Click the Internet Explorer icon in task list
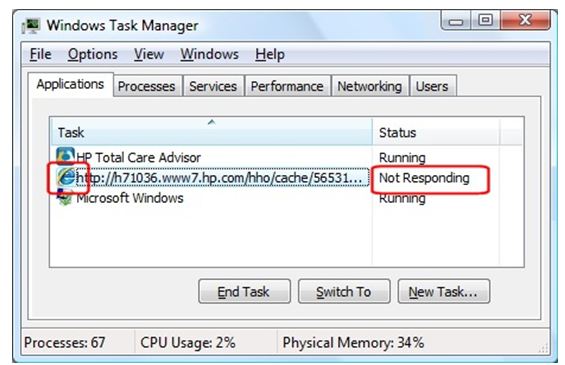 point(66,177)
